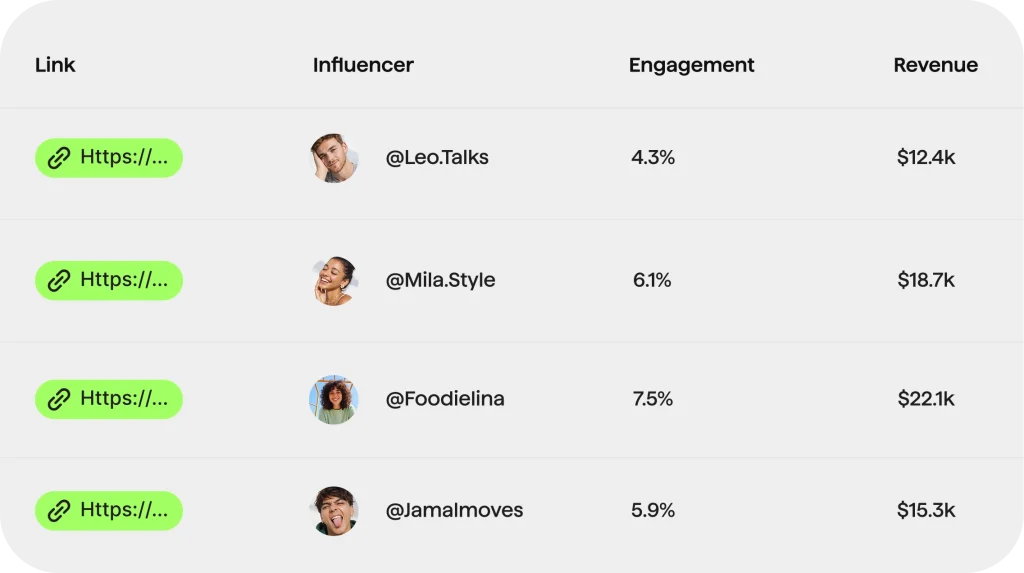Select the @Jamalmoves profile picture
This screenshot has width=1024, height=573.
(x=333, y=511)
